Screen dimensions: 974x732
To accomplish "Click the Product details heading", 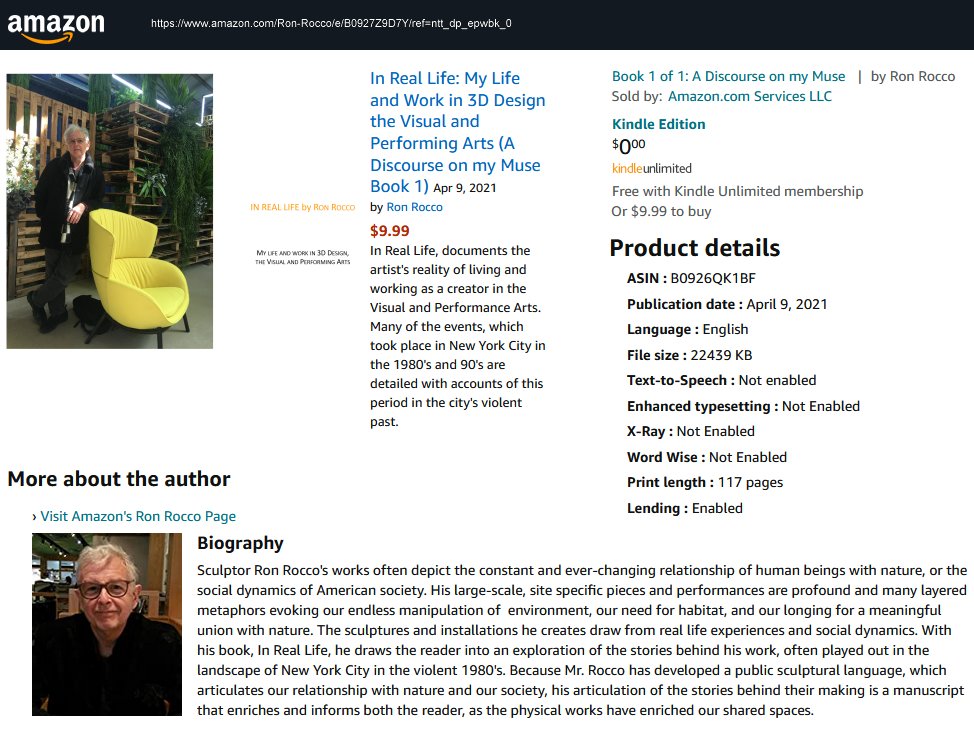I will tap(694, 248).
